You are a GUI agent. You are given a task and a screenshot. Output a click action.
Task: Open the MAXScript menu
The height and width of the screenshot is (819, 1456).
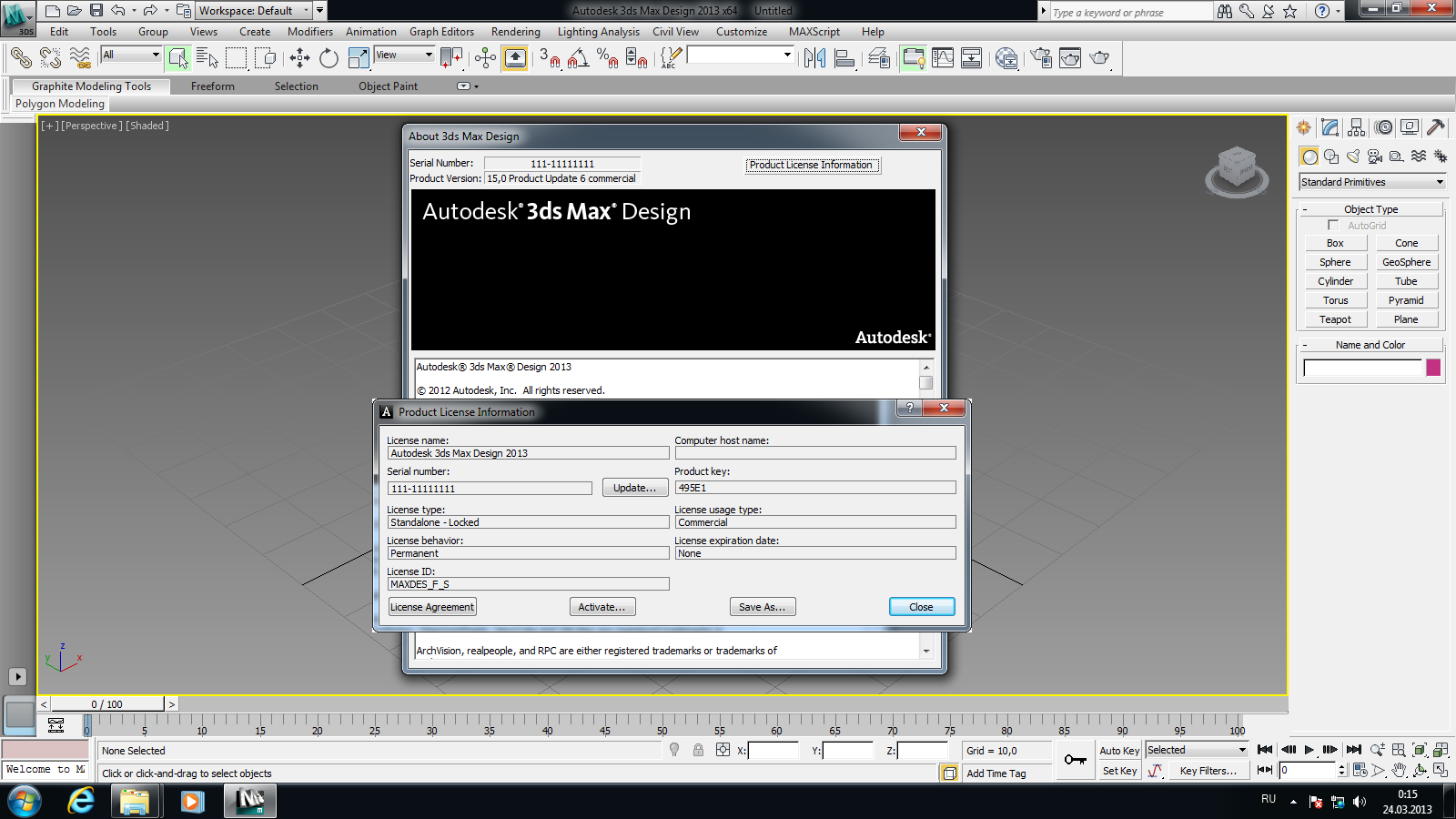(814, 32)
